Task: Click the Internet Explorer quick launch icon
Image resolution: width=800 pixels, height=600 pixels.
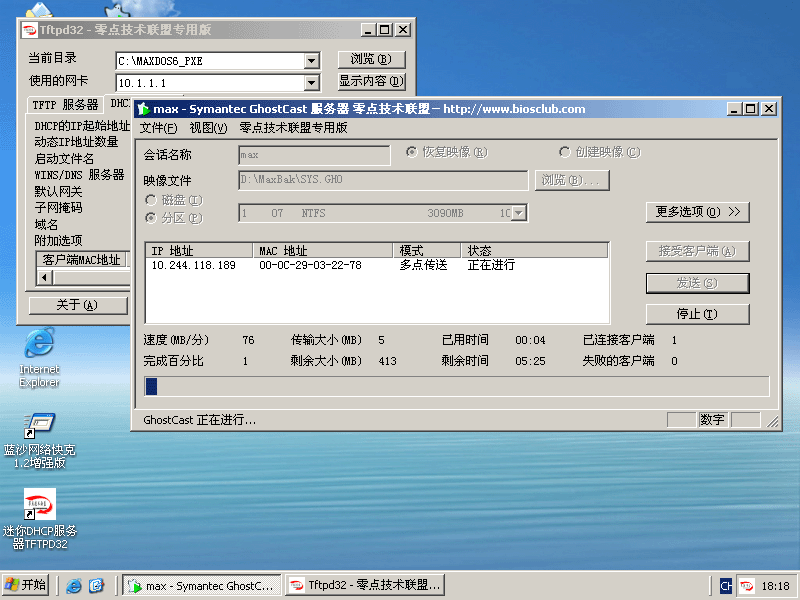Action: pyautogui.click(x=75, y=586)
